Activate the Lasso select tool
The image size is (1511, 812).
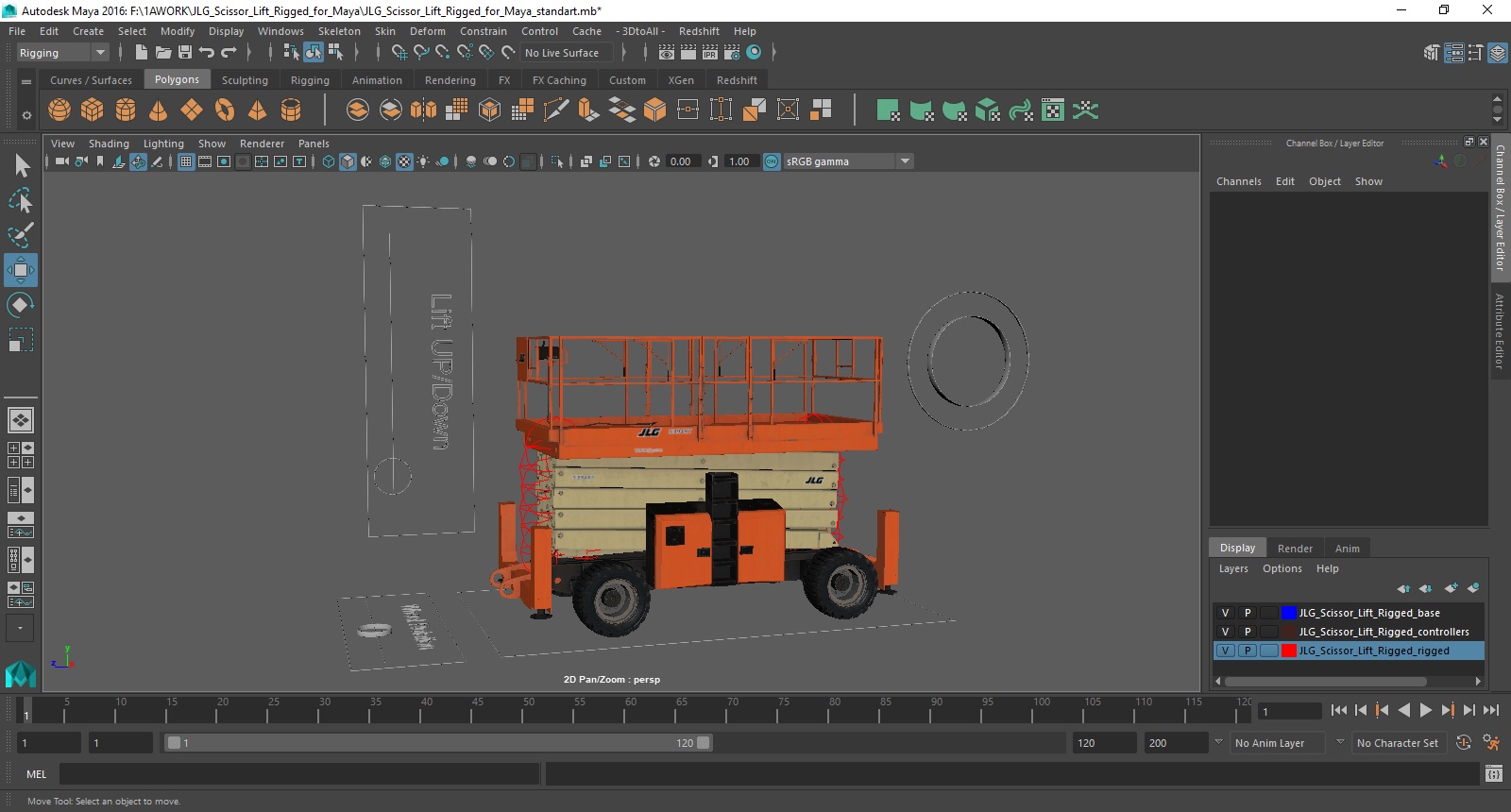tap(21, 200)
